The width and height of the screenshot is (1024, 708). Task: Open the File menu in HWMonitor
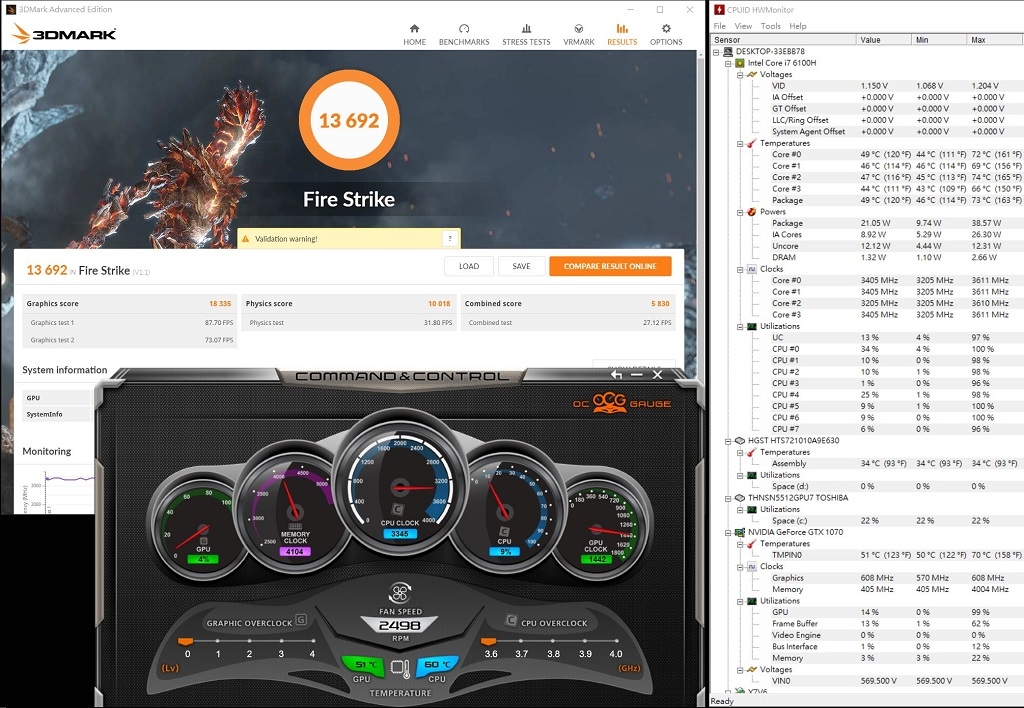[x=720, y=26]
